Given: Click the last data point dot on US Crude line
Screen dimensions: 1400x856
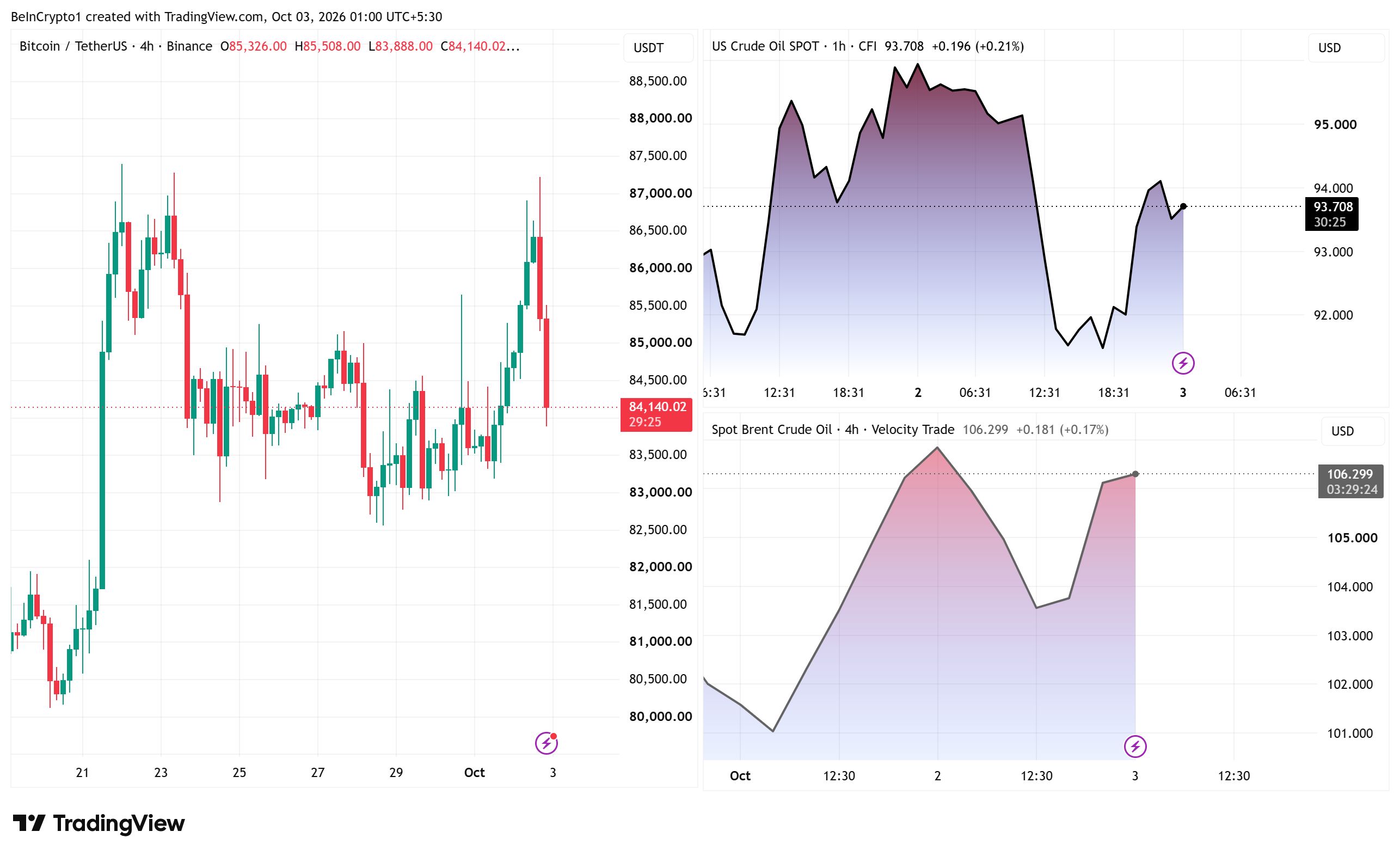Looking at the screenshot, I should pyautogui.click(x=1183, y=206).
